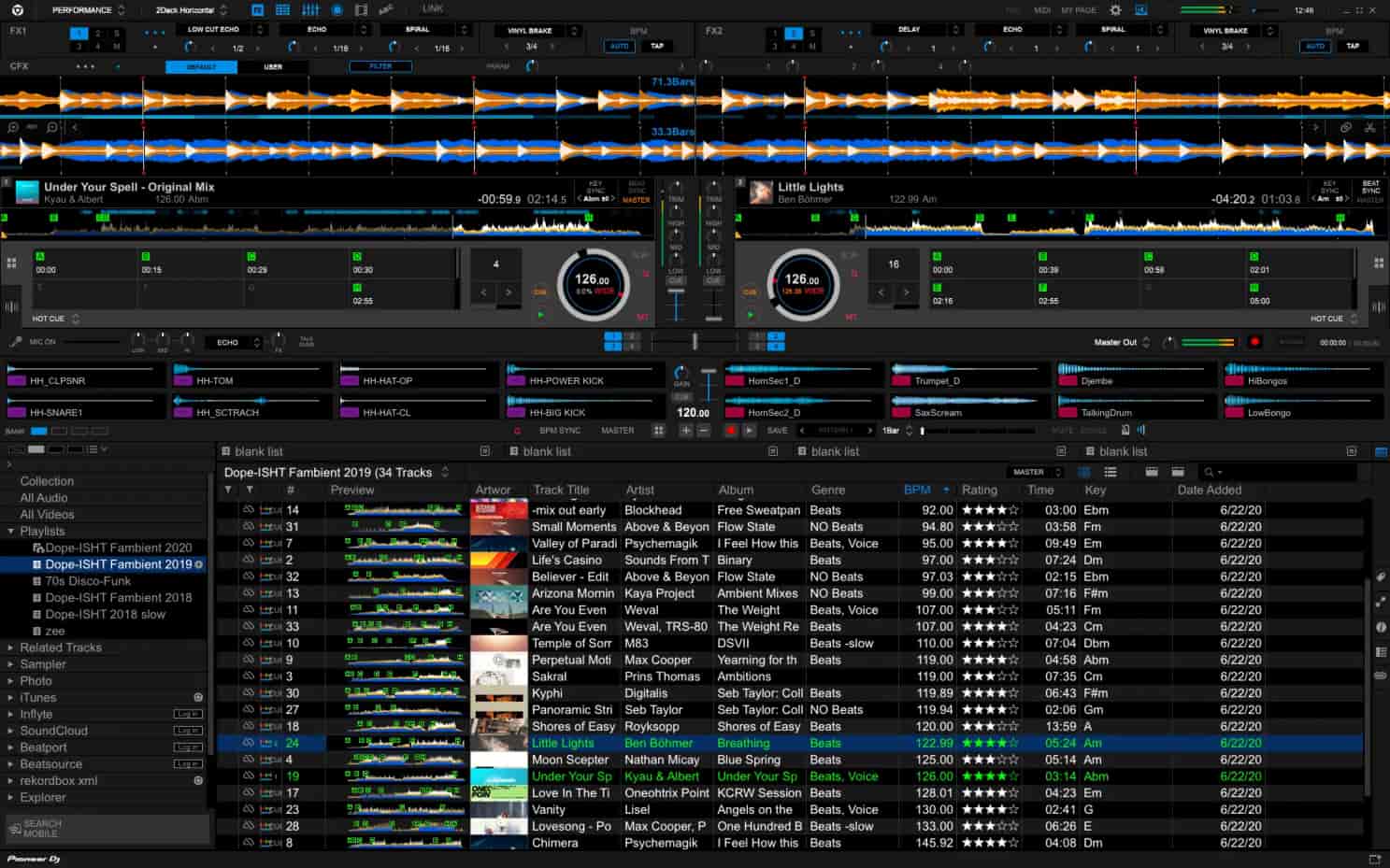Click the LINK button

coord(432,8)
